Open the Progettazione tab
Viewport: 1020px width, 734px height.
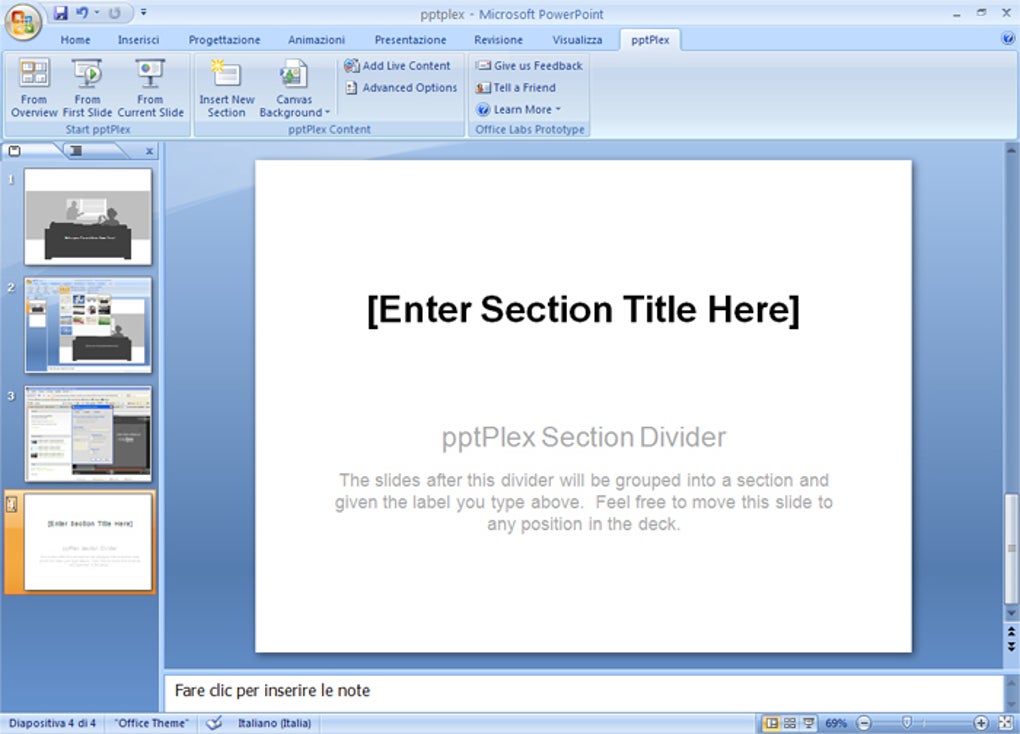224,40
